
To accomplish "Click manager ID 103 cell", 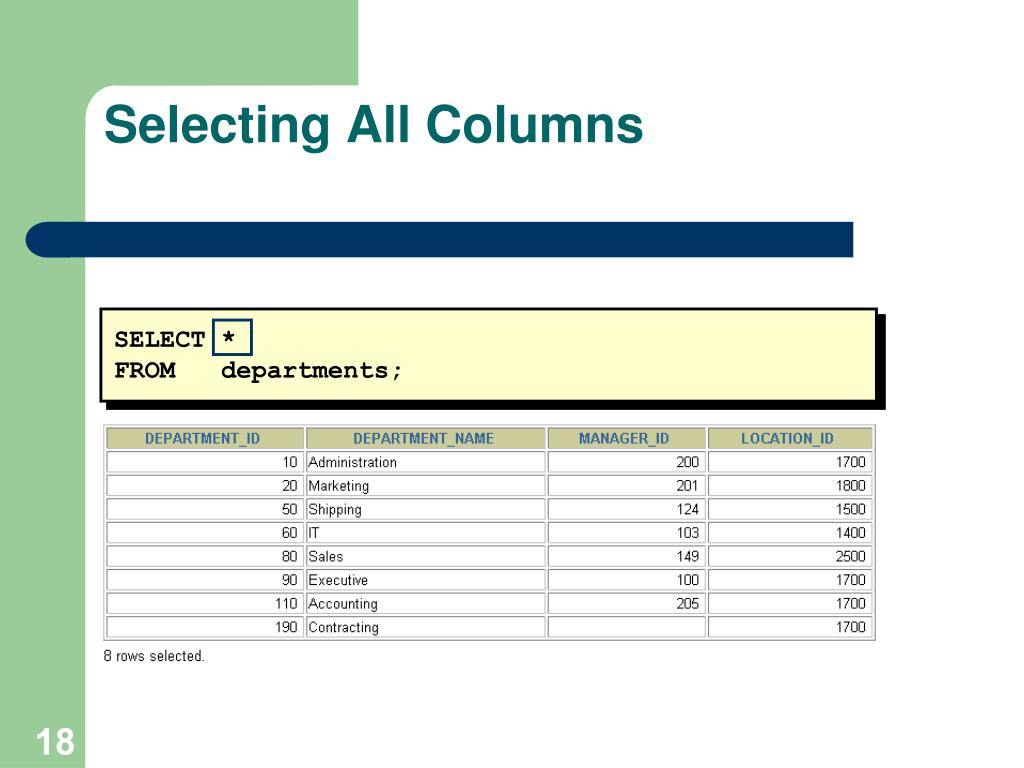I will point(626,532).
